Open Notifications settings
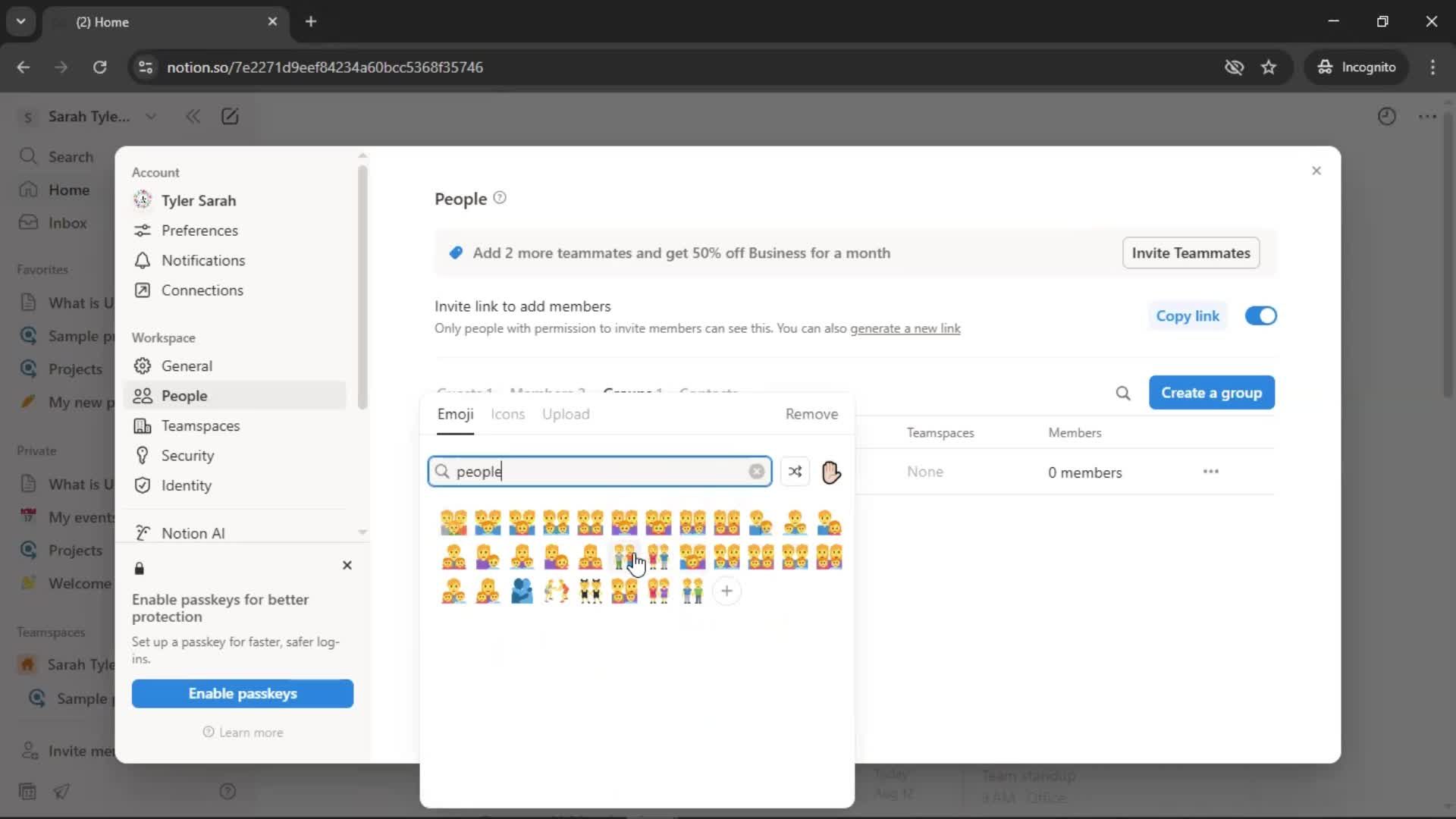This screenshot has width=1456, height=819. [203, 260]
